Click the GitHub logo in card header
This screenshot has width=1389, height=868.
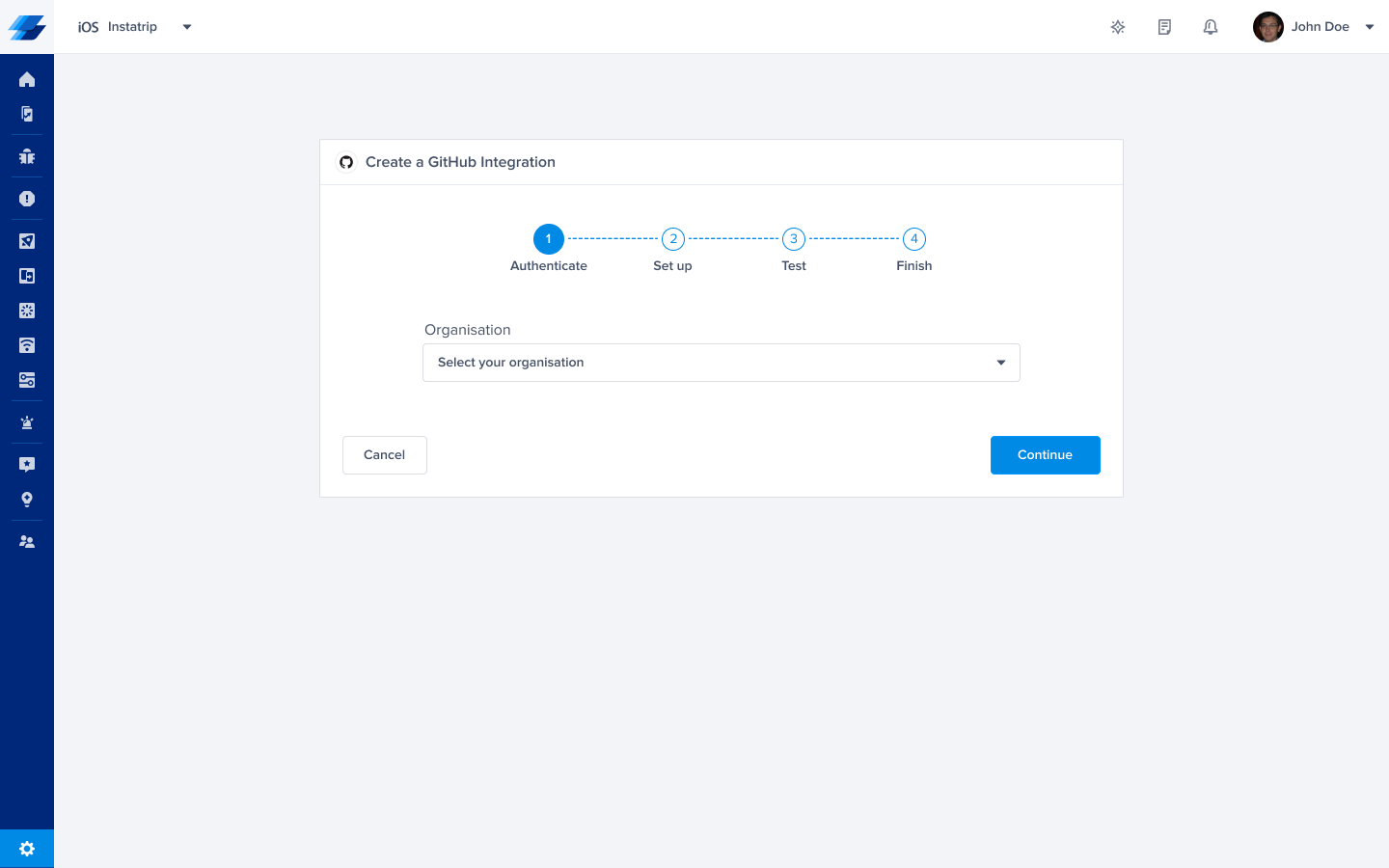(346, 162)
